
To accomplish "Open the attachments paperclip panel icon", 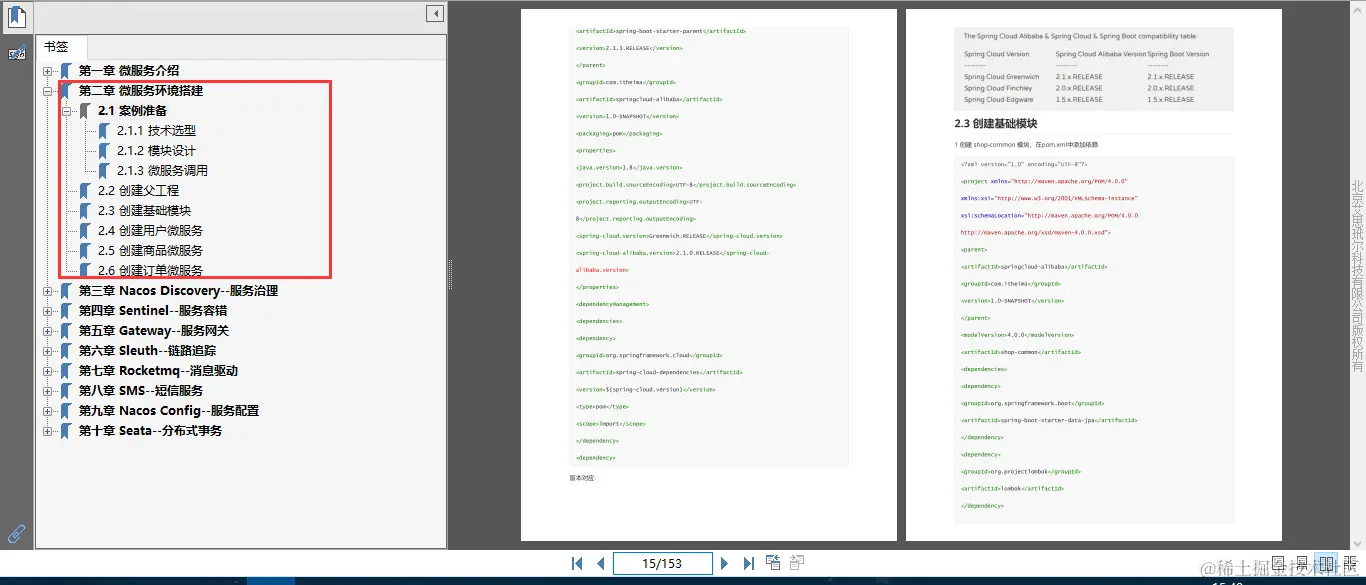I will coord(16,533).
